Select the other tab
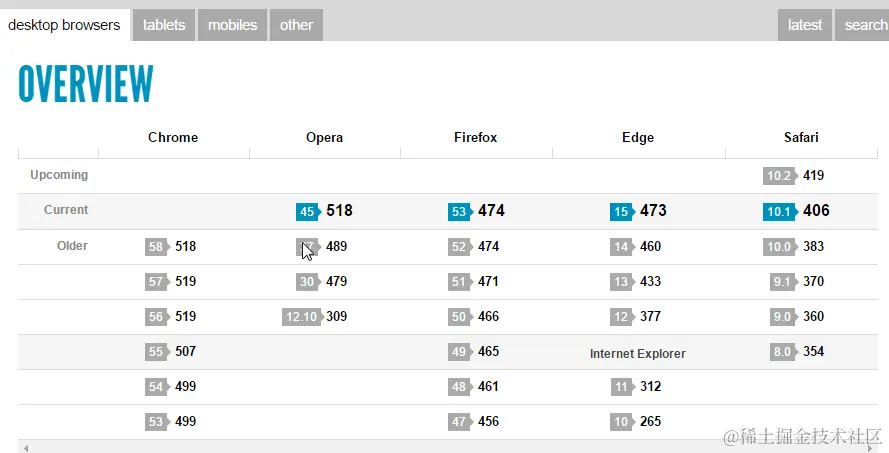This screenshot has height=453, width=889. click(x=296, y=25)
